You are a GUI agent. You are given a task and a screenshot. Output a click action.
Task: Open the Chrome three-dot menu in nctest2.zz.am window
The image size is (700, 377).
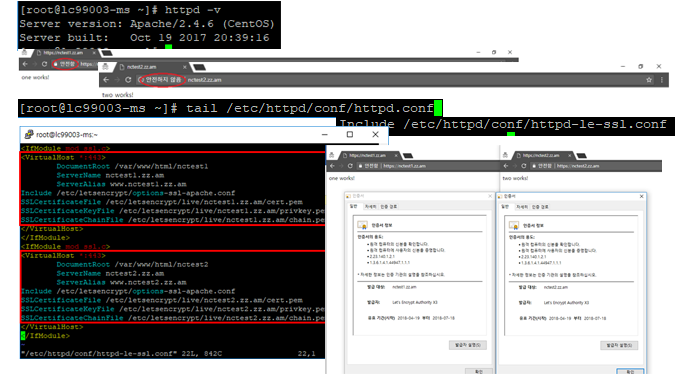pos(662,80)
